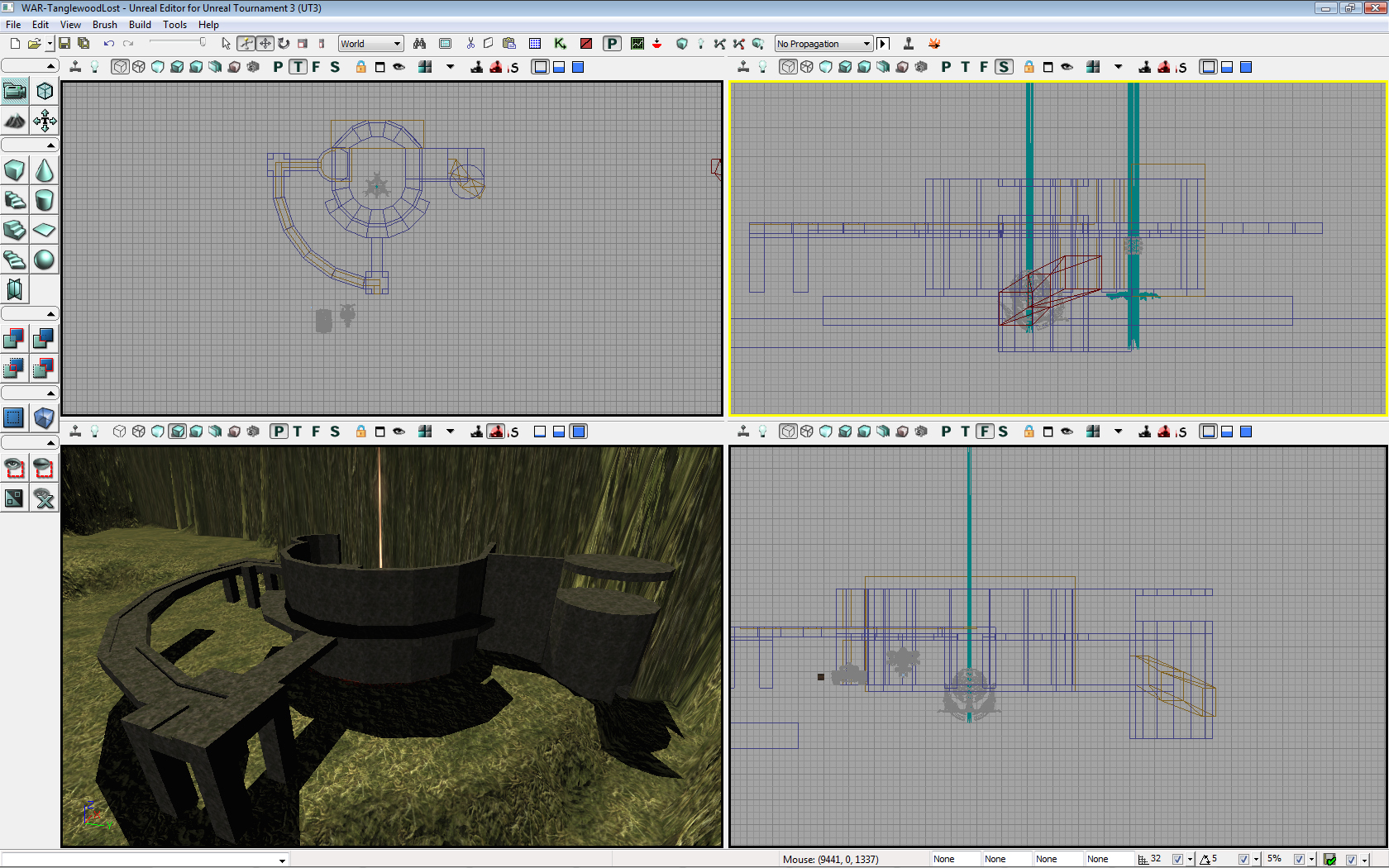Select the Terrain editing mode tool

(15, 121)
